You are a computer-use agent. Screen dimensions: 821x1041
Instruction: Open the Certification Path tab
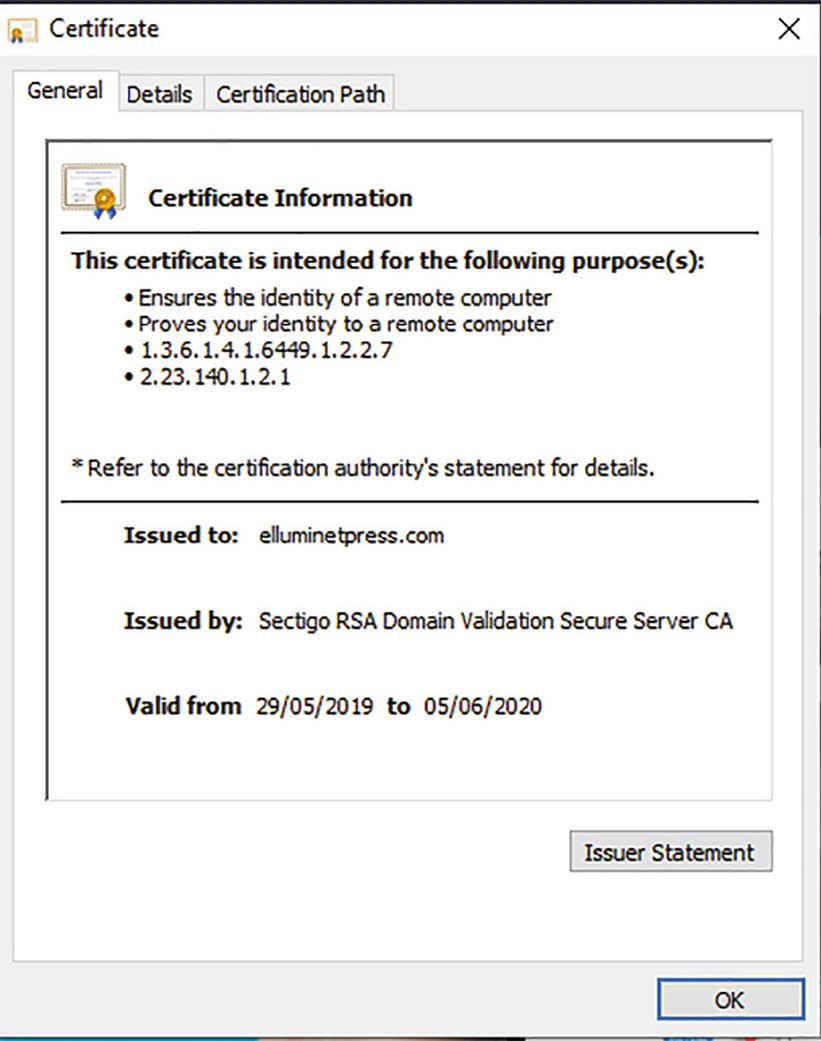pyautogui.click(x=300, y=94)
